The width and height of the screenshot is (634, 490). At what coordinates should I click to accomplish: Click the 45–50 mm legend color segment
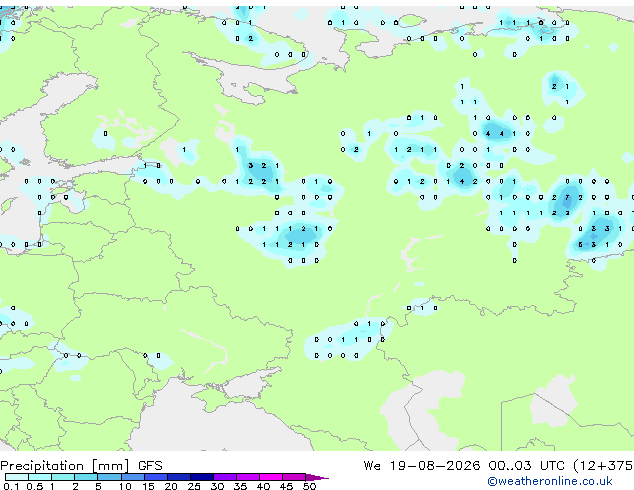coord(294,477)
